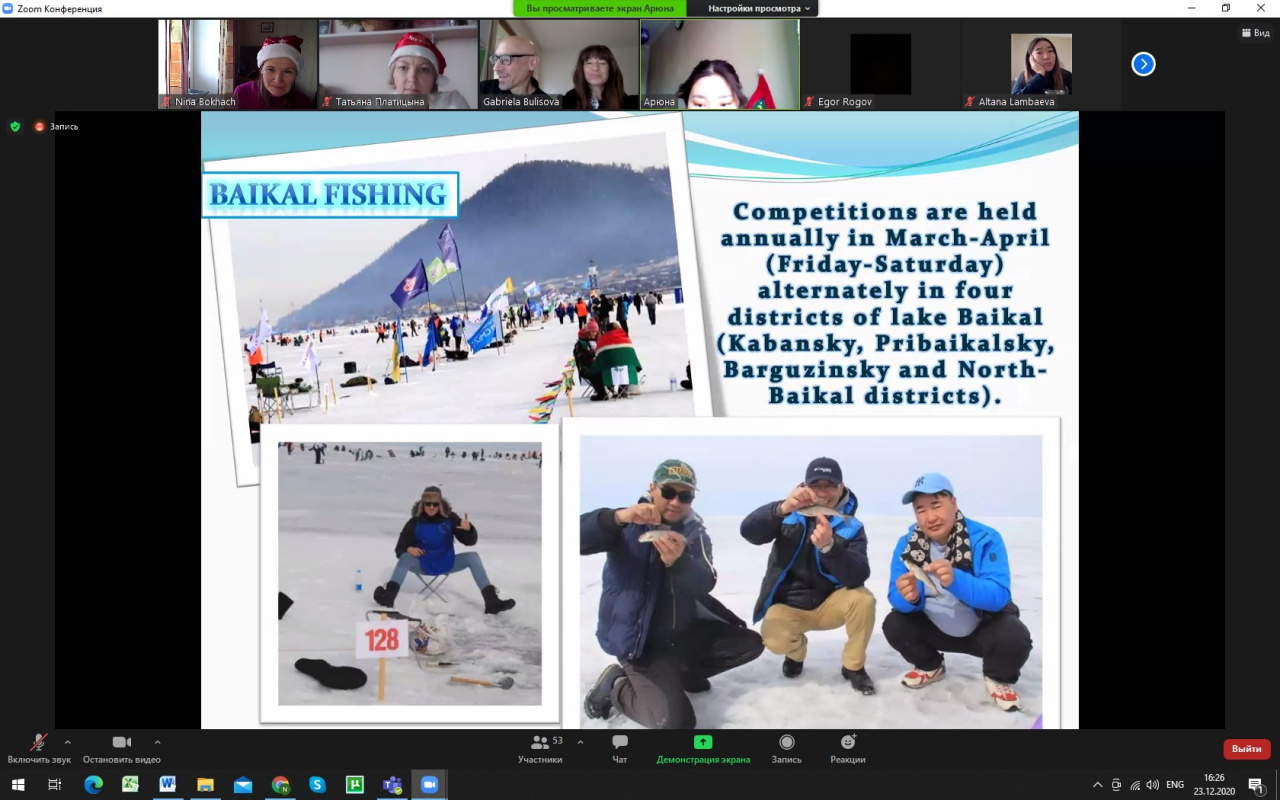Open Microsoft Word from the taskbar
Image resolution: width=1280 pixels, height=800 pixels.
point(167,785)
